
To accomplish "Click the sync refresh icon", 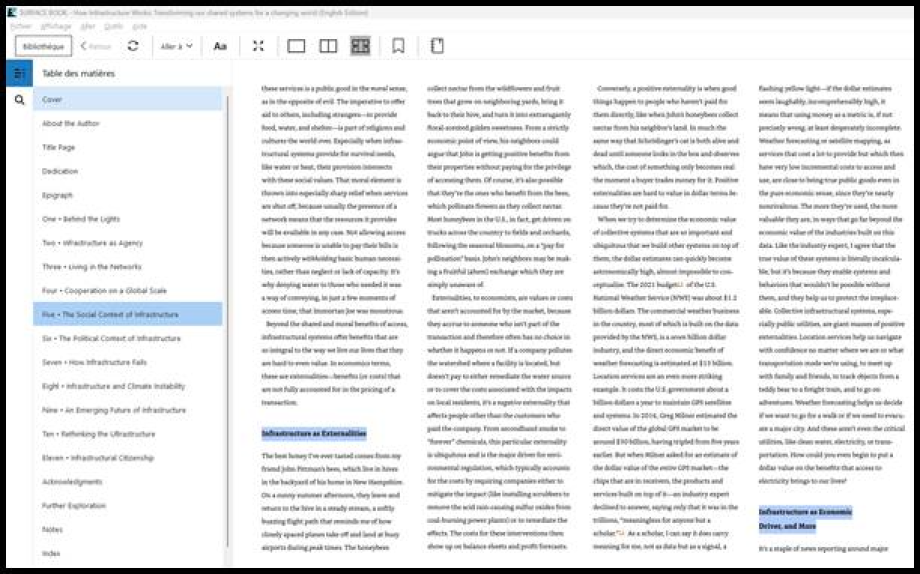I will coord(133,46).
